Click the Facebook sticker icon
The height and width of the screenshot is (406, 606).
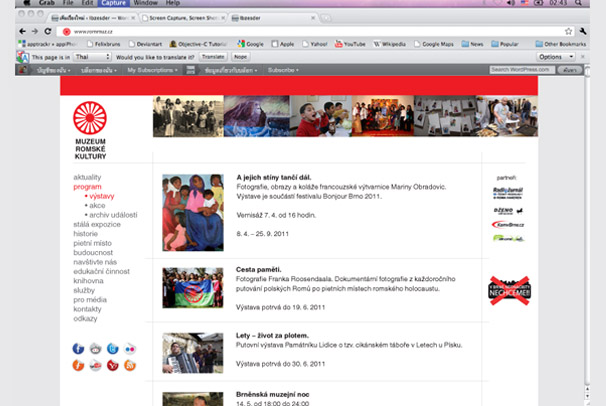click(79, 348)
